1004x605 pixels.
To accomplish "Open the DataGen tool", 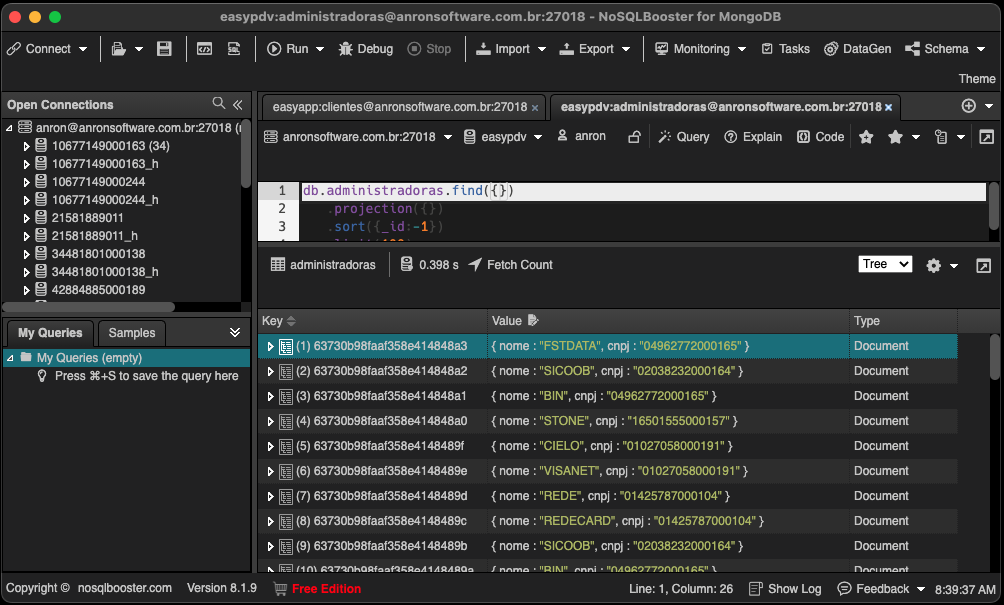I will click(x=858, y=49).
